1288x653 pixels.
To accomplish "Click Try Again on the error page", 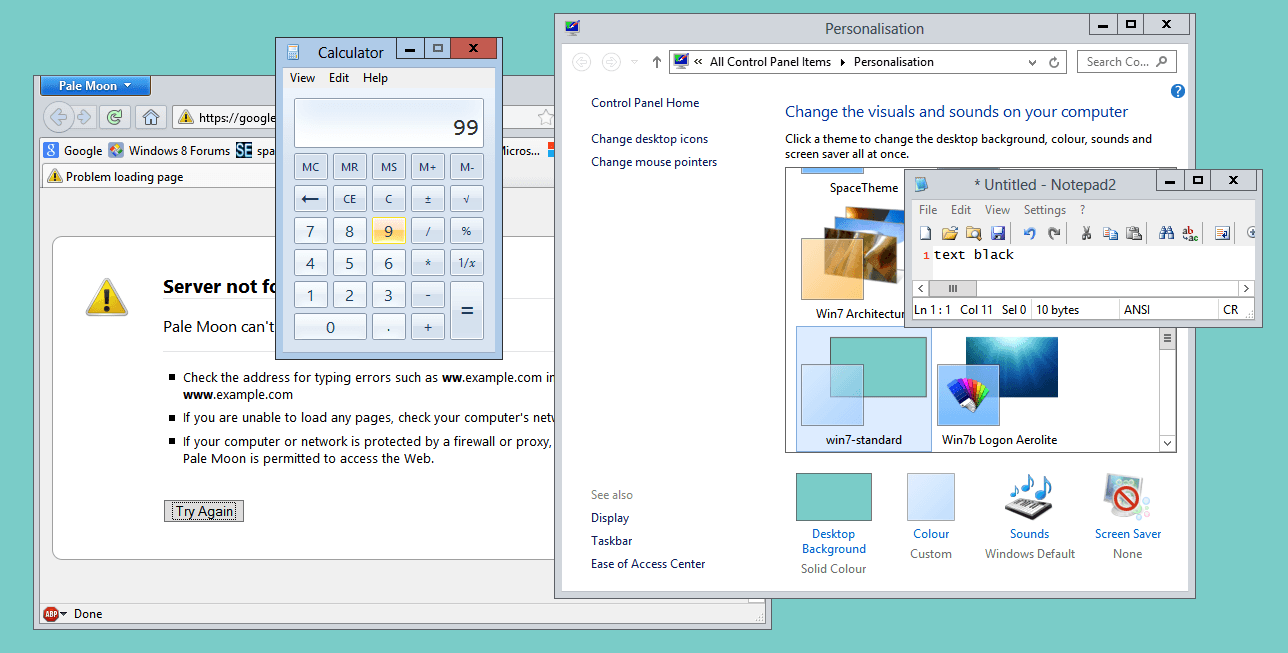I will tap(204, 511).
